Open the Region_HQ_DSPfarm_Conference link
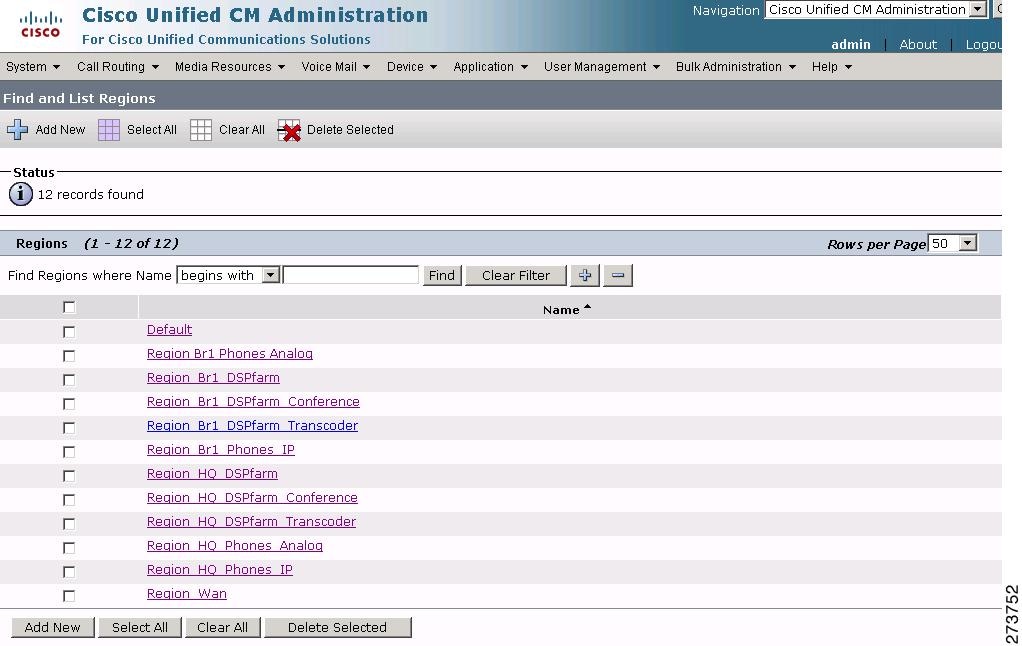Image resolution: width=1022 pixels, height=646 pixels. [x=252, y=498]
